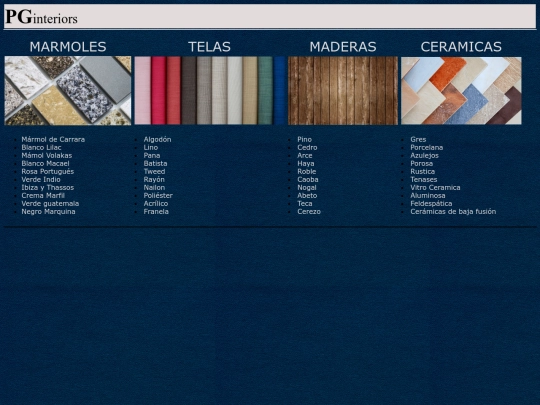
Task: Open the MADERAS wood planks image
Action: coord(343,91)
